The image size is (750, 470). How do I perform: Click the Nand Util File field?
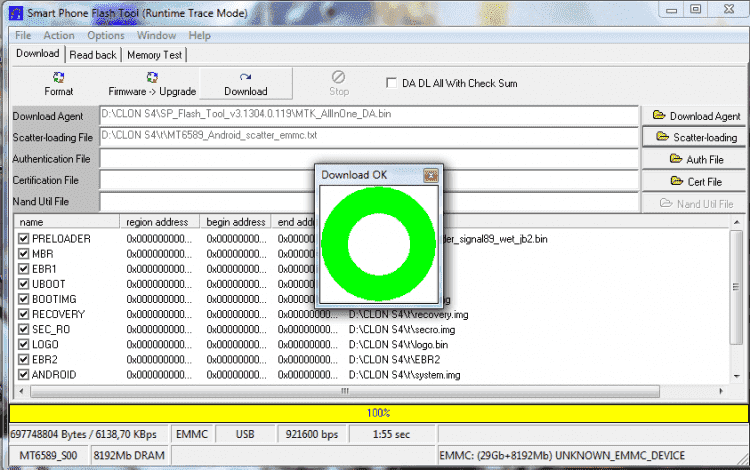click(x=369, y=202)
